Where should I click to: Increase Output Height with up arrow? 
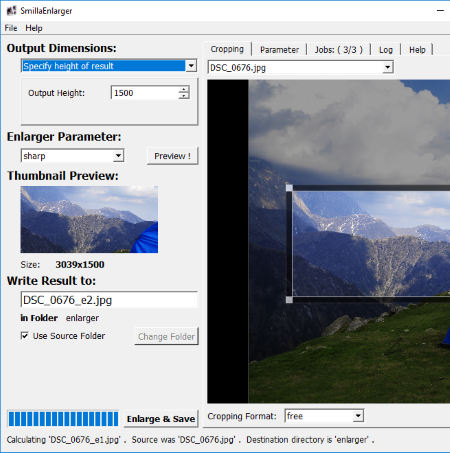[x=184, y=89]
